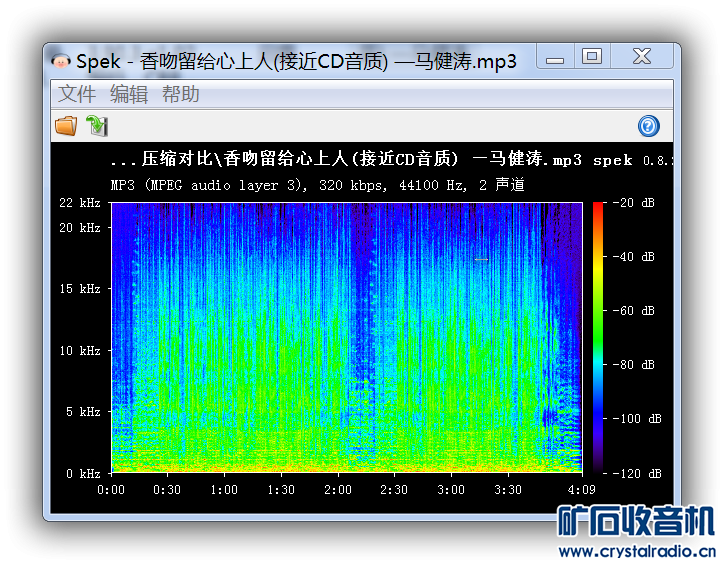Click the 2:00 time label

coord(338,490)
